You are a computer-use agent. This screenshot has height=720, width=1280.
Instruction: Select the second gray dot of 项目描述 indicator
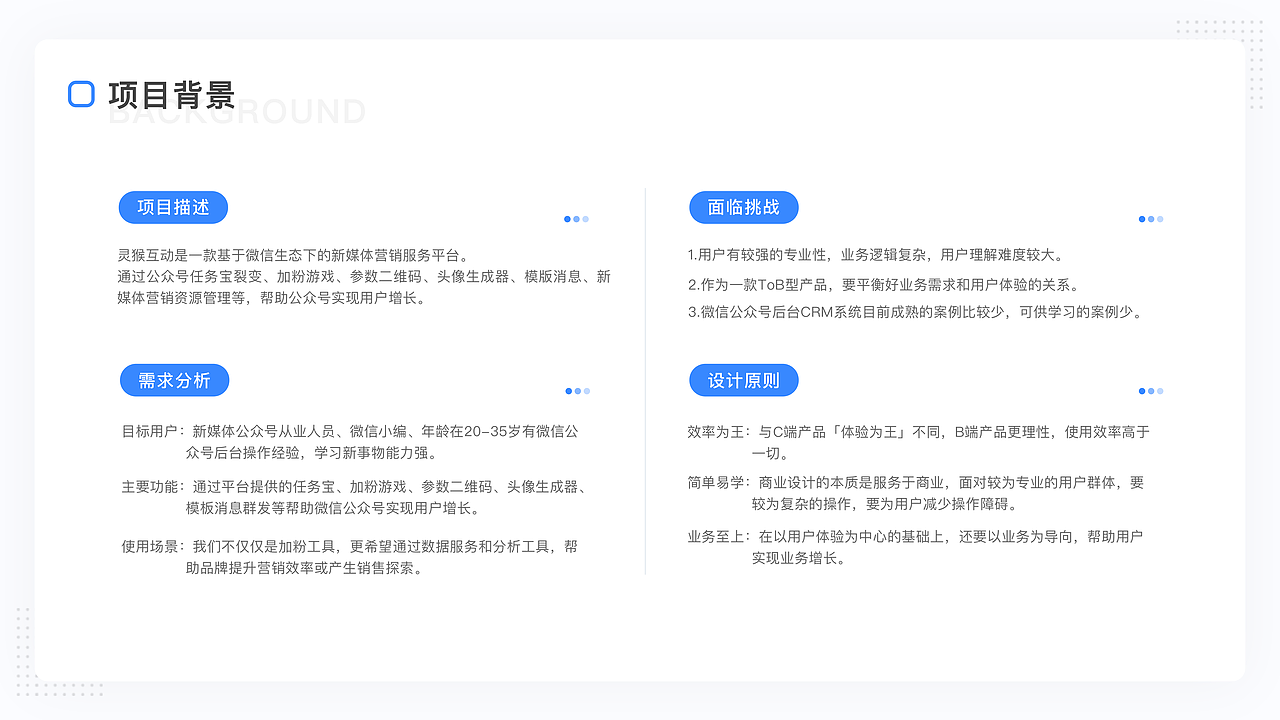[577, 219]
